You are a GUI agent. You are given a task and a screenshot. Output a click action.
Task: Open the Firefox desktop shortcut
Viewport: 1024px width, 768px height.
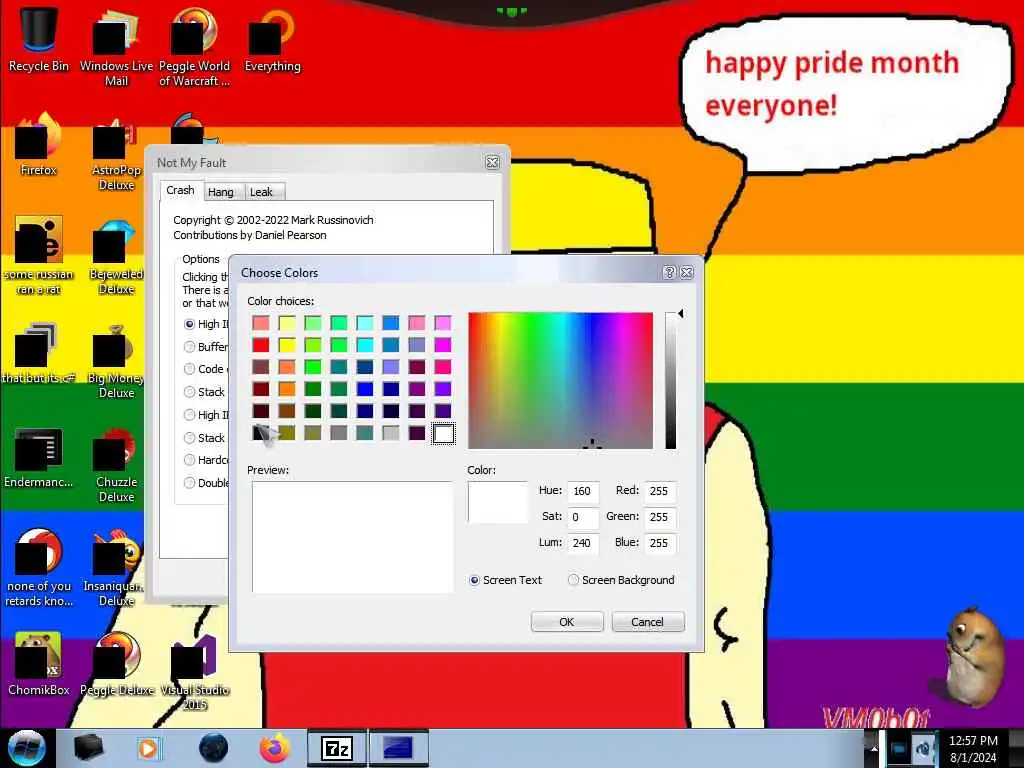click(39, 145)
